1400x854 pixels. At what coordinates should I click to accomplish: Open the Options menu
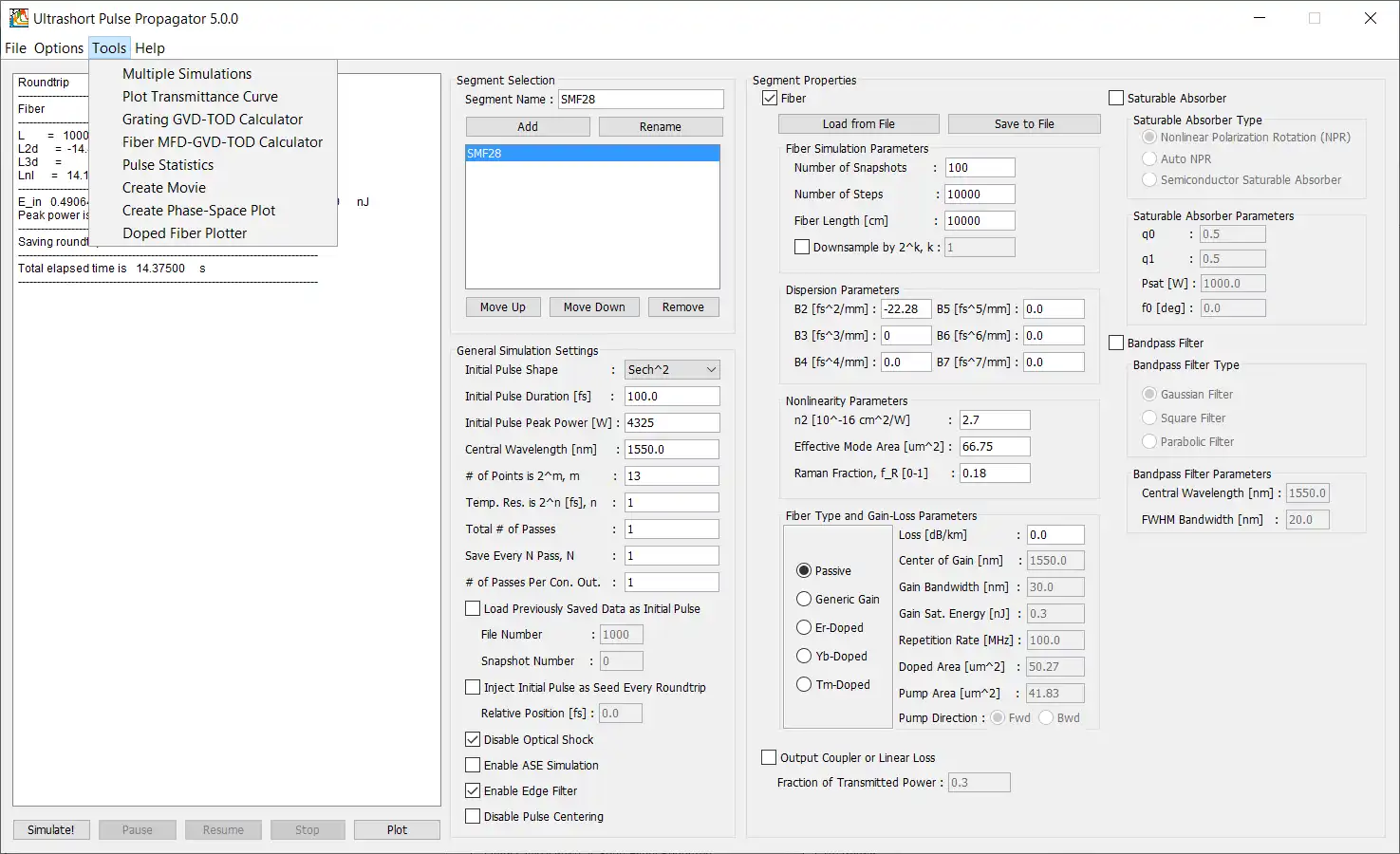pos(59,47)
